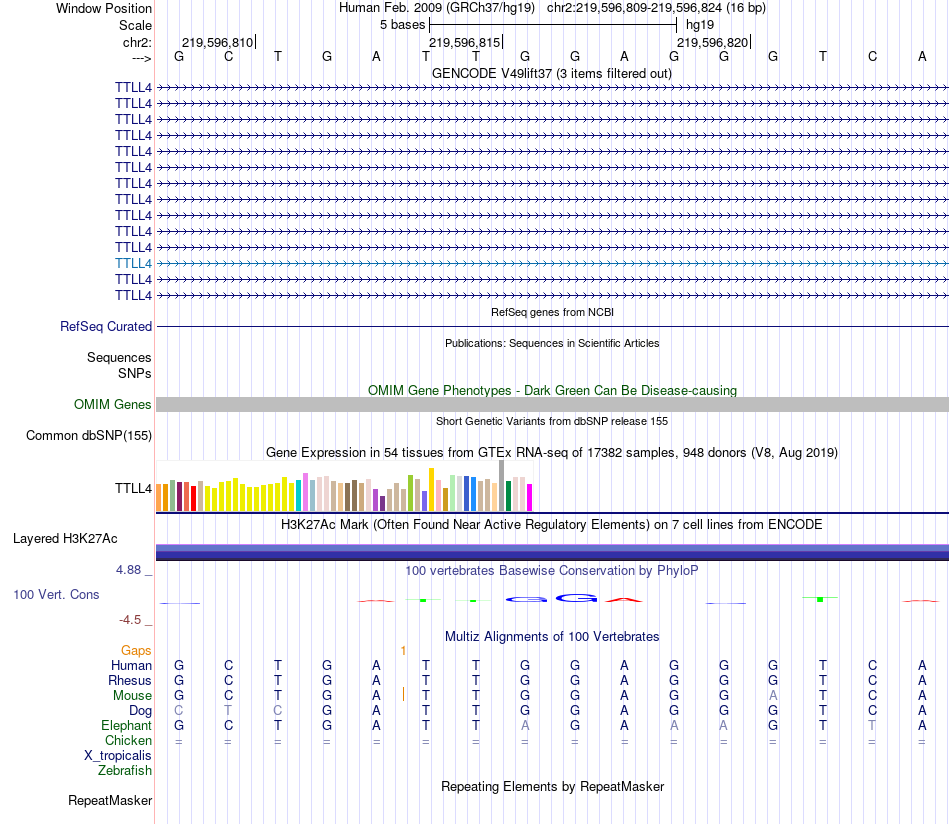Click the orange gap count 1 in Gaps row
Image resolution: width=950 pixels, height=824 pixels.
(x=403, y=651)
